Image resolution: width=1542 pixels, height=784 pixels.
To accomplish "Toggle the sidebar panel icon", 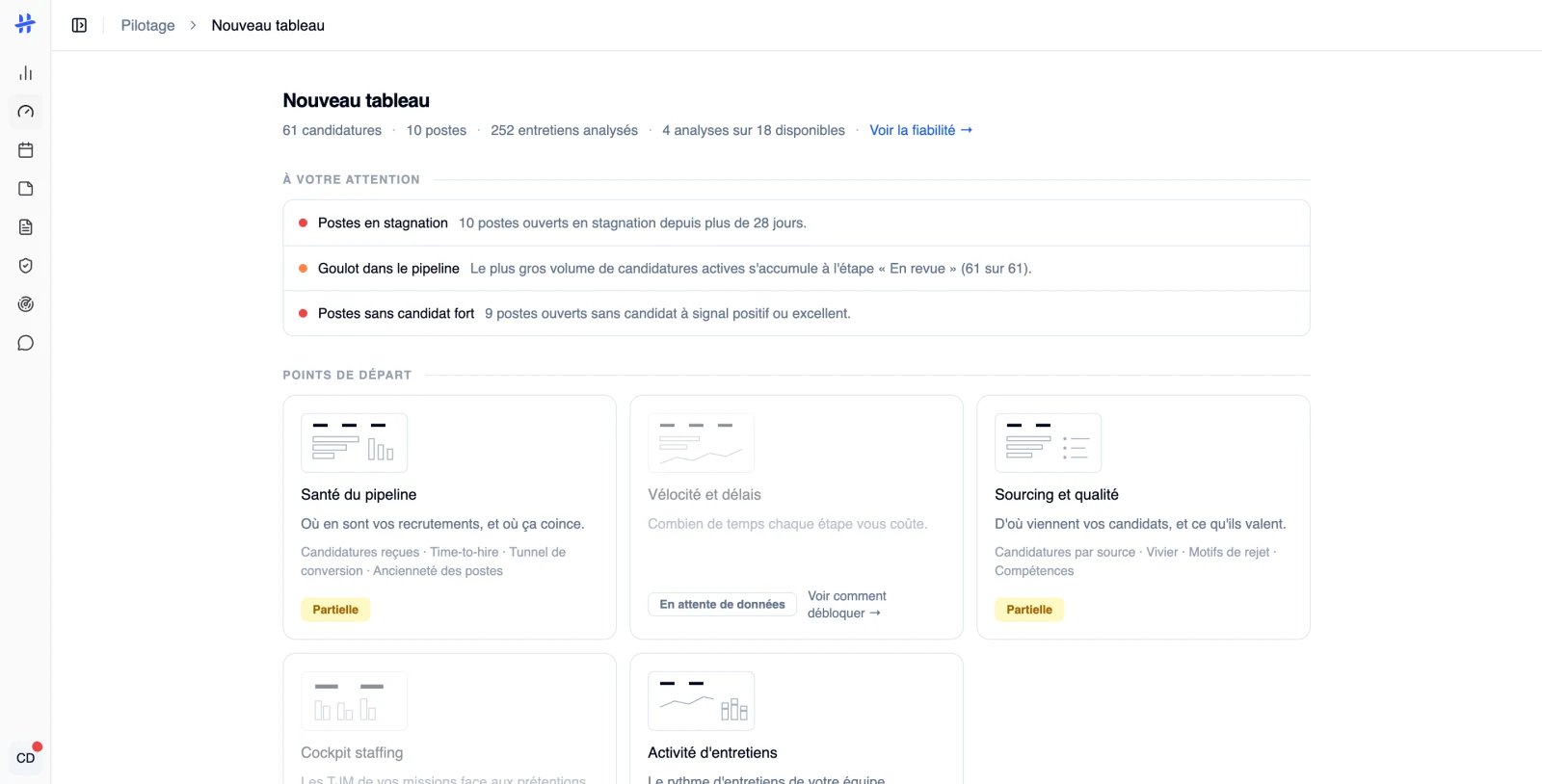I will (79, 25).
